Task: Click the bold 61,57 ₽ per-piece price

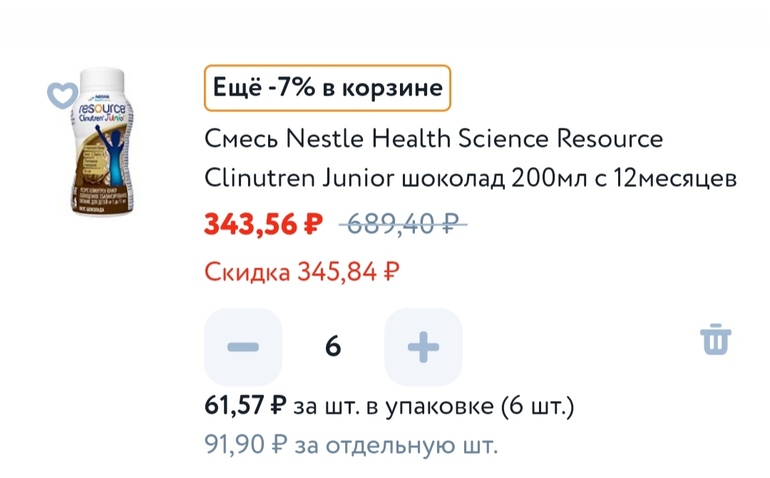Action: 245,405
